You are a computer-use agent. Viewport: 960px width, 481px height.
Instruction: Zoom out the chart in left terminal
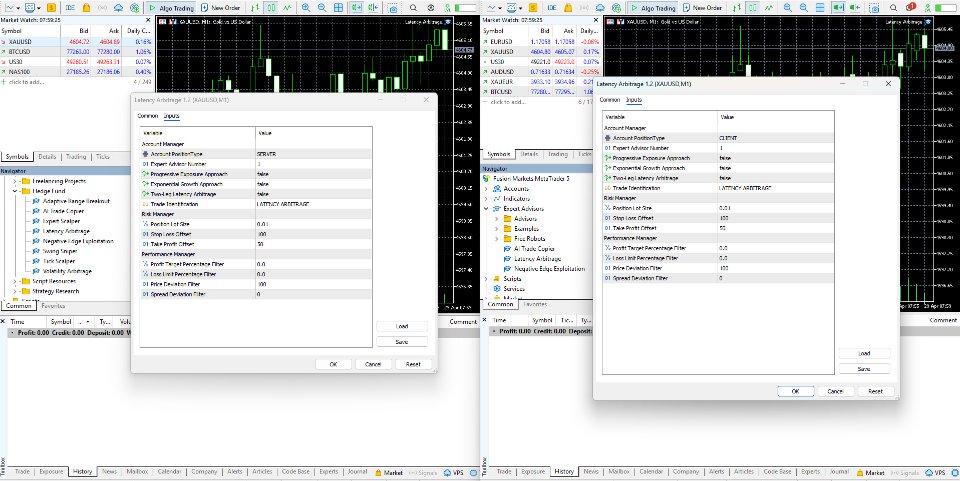(321, 8)
